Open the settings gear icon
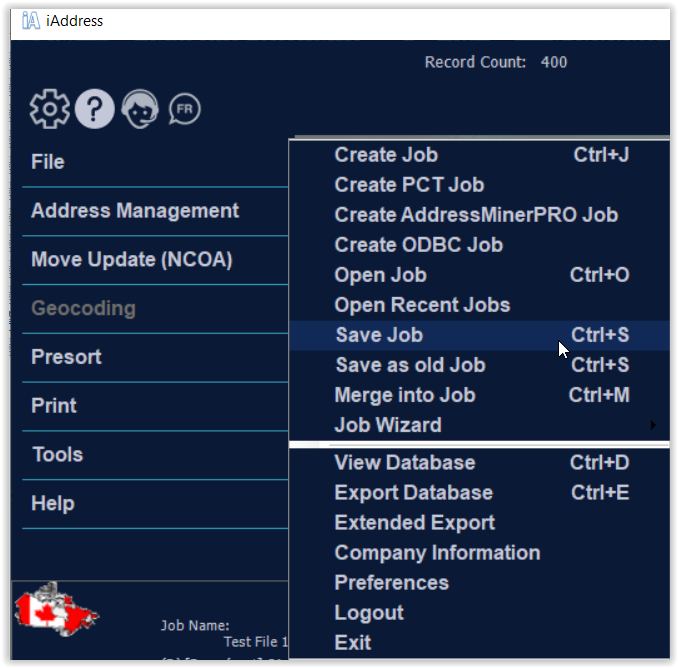Viewport: 678px width, 668px height. tap(50, 109)
